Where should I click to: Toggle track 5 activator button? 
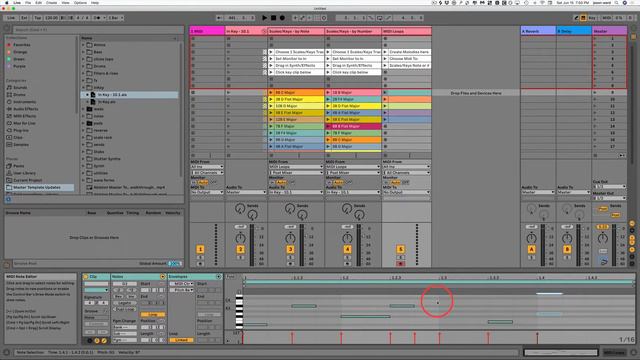[x=400, y=249]
